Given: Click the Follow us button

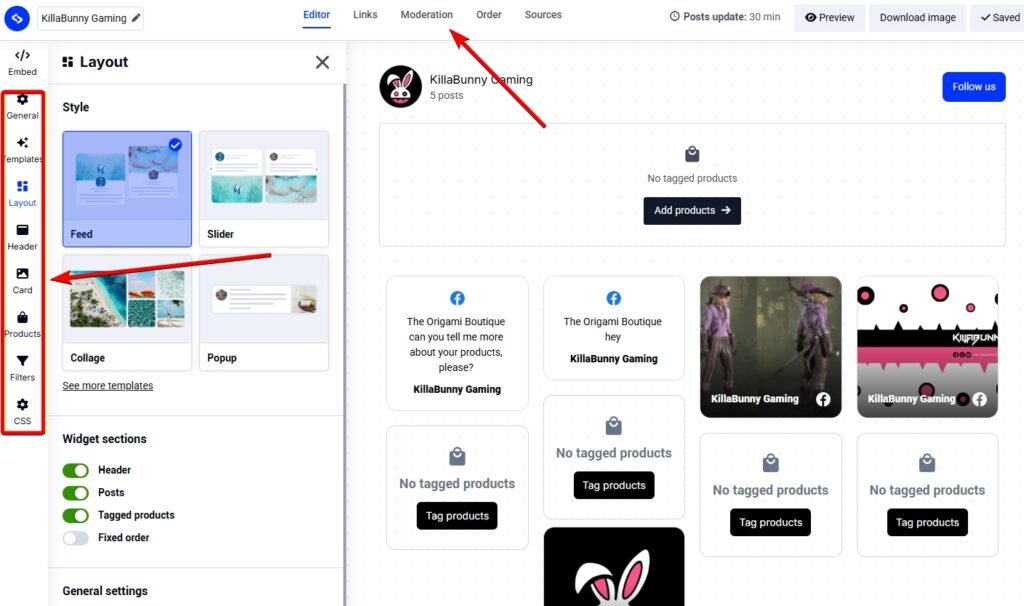Looking at the screenshot, I should [973, 87].
